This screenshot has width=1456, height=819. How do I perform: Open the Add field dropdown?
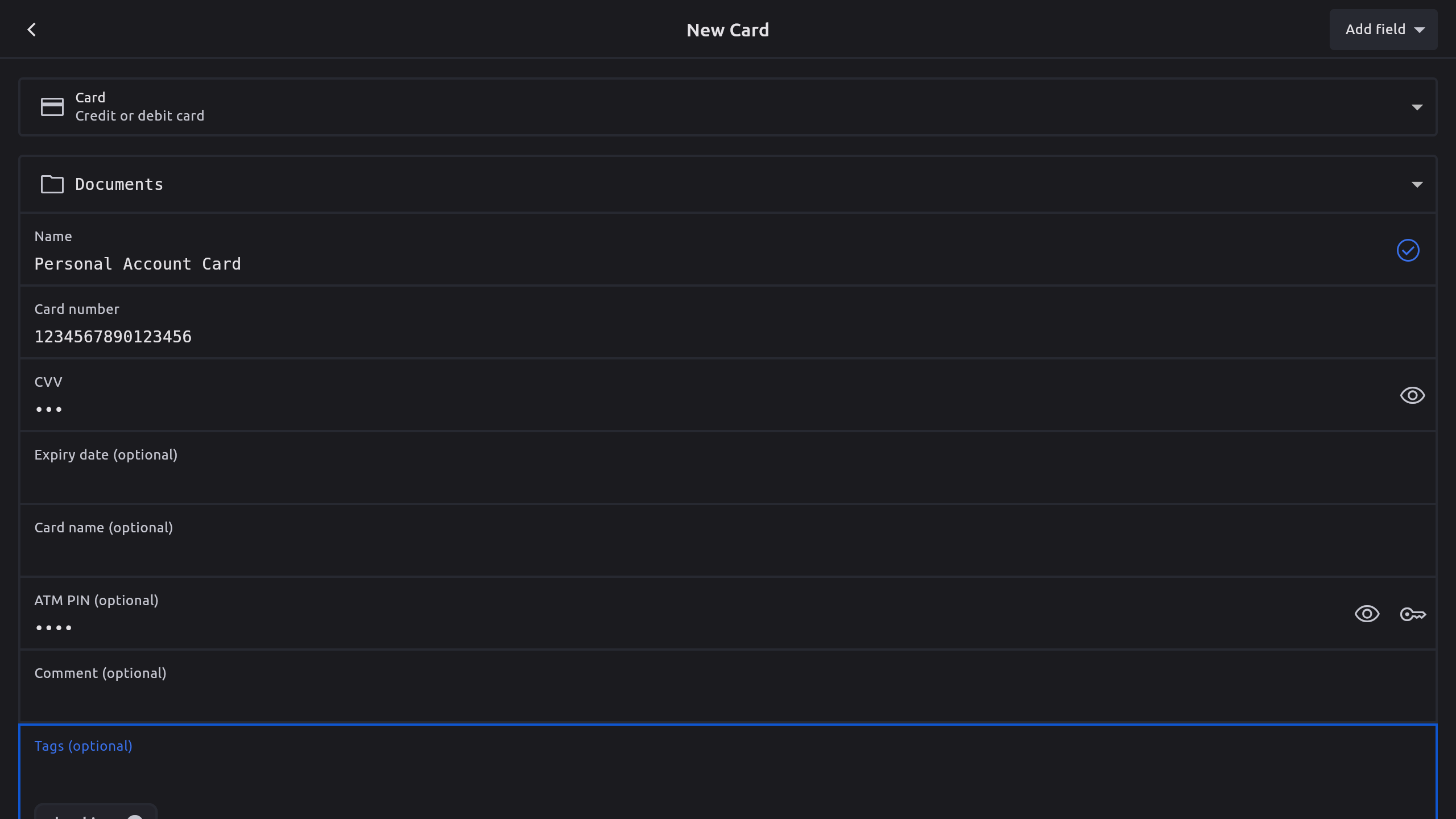coord(1383,30)
